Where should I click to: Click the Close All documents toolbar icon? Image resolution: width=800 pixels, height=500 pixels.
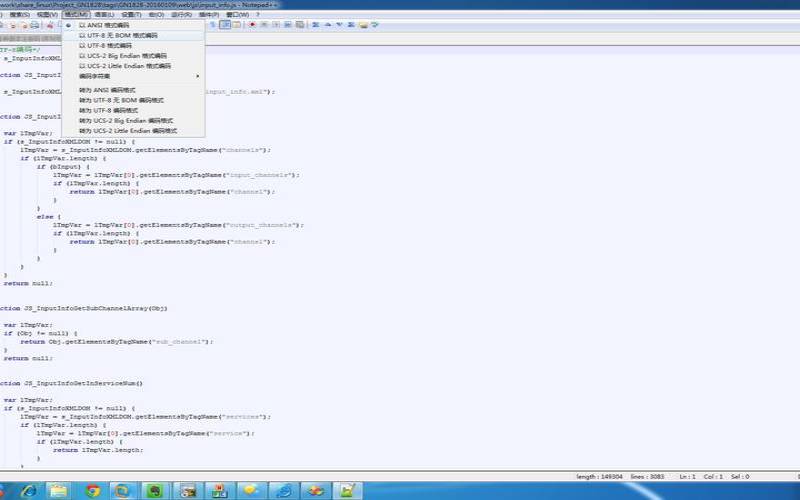[23, 24]
